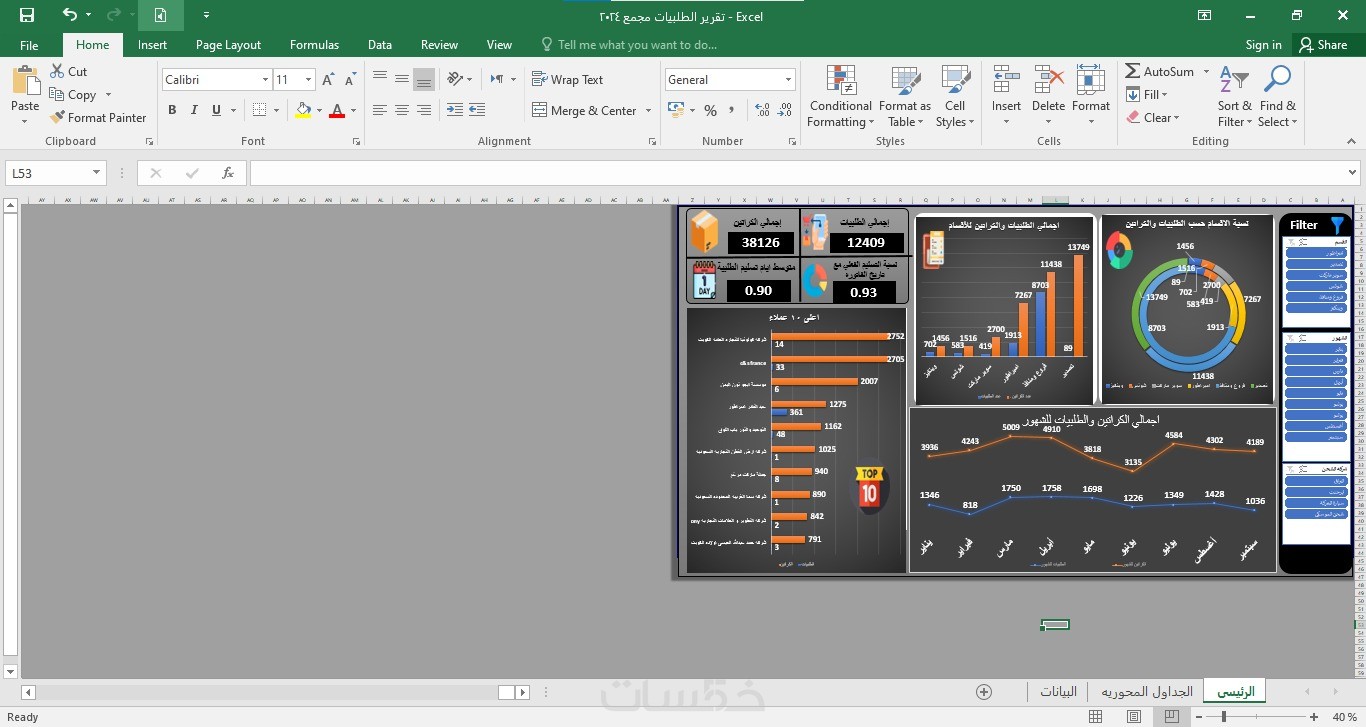Viewport: 1366px width, 727px height.
Task: Switch to the Data ribbon tab
Action: click(379, 45)
